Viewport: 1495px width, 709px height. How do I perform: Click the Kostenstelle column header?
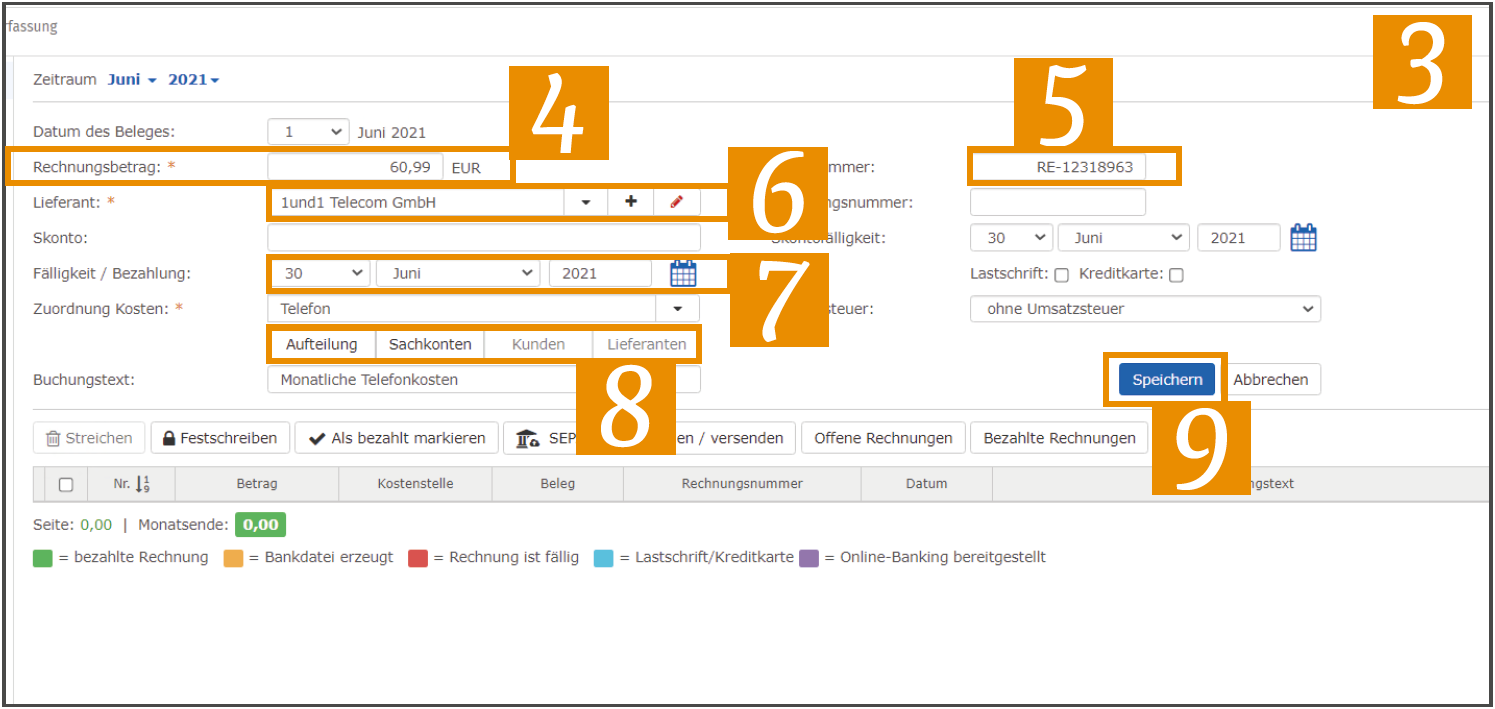415,484
